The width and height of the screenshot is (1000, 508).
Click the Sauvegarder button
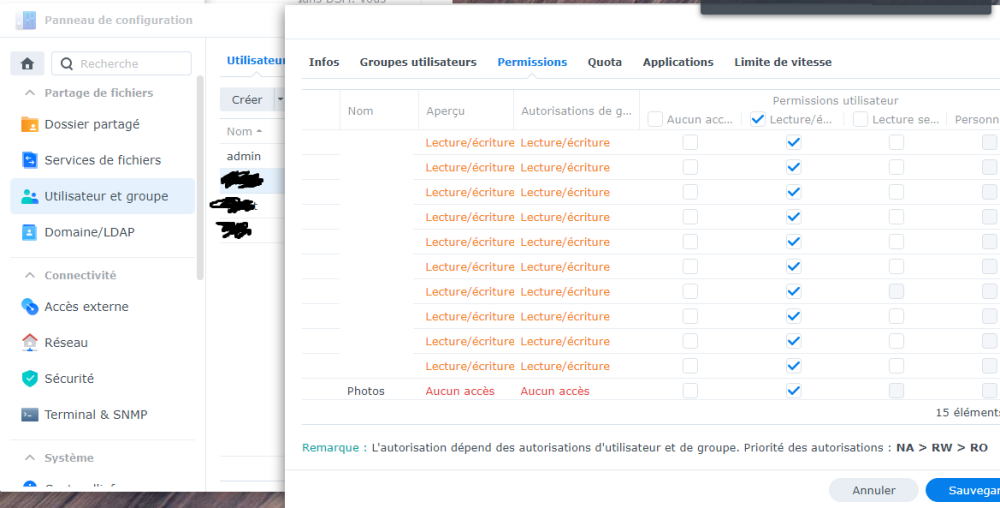(963, 490)
